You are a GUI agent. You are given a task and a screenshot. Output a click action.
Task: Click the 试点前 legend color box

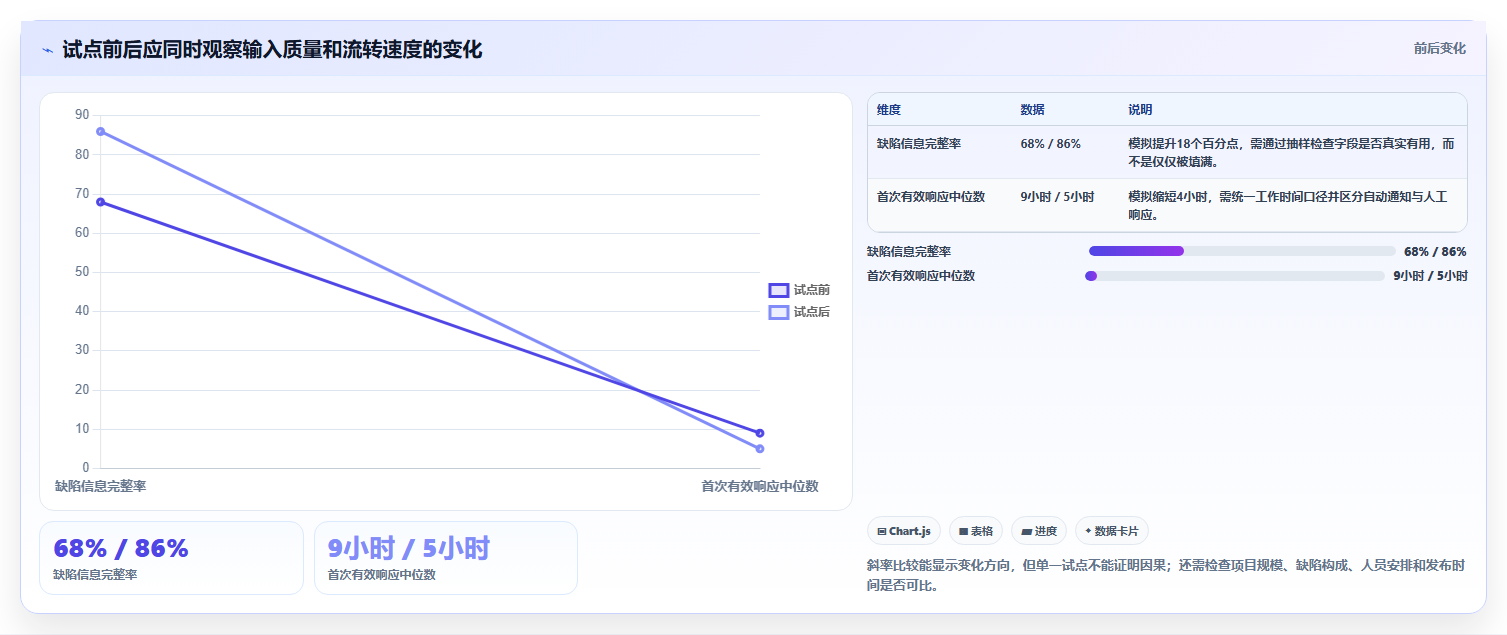click(779, 290)
